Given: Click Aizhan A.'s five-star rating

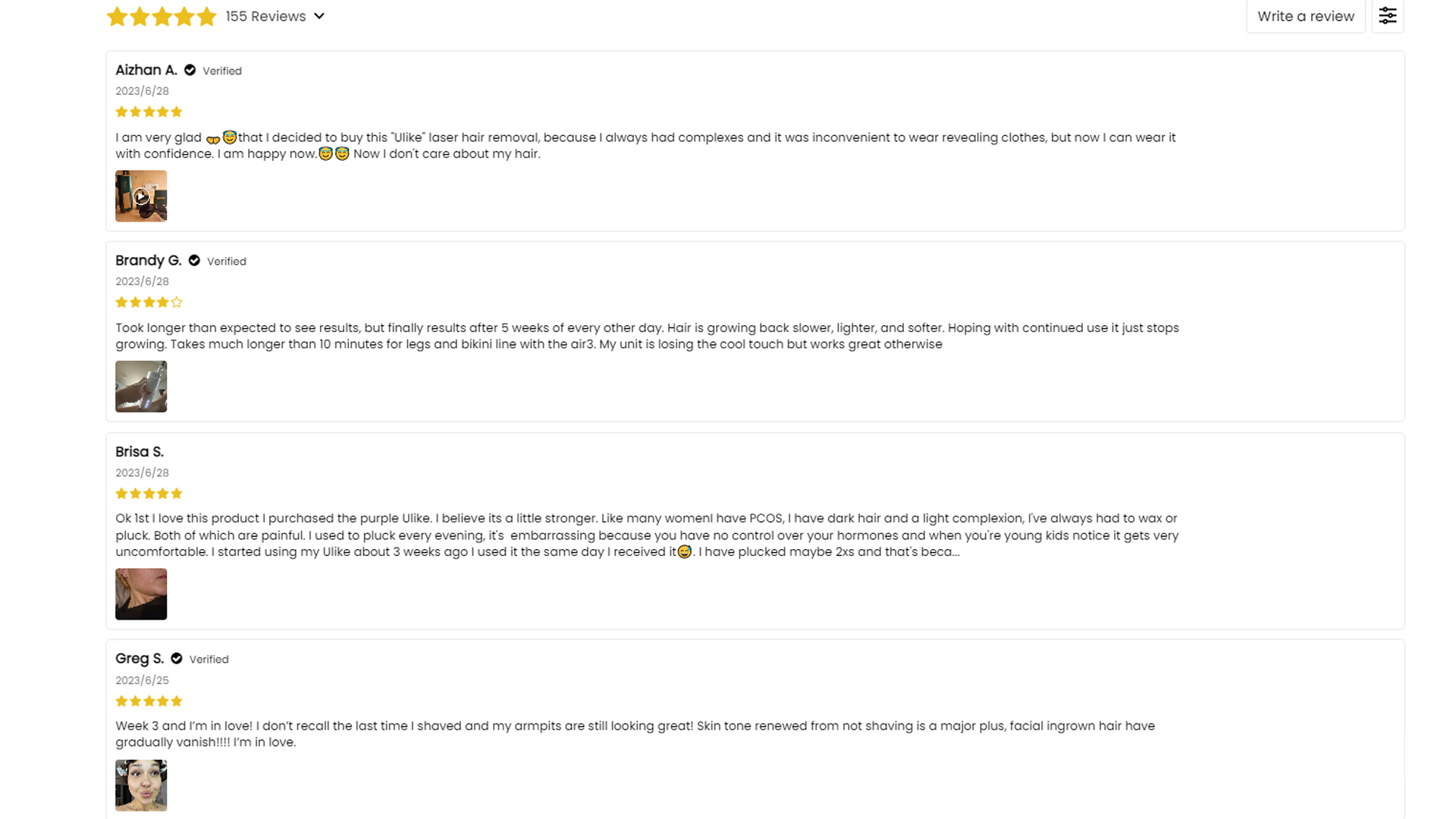Looking at the screenshot, I should pyautogui.click(x=149, y=112).
